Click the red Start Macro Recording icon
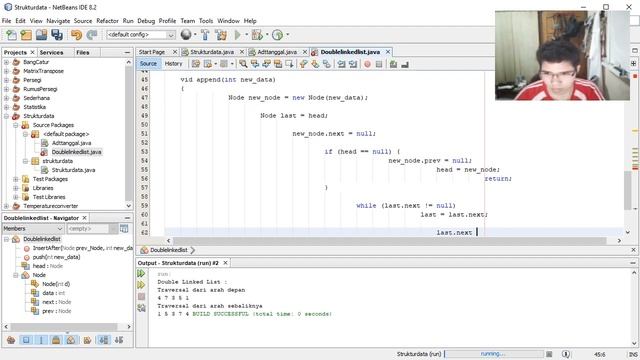Image resolution: width=640 pixels, height=360 pixels. 367,64
